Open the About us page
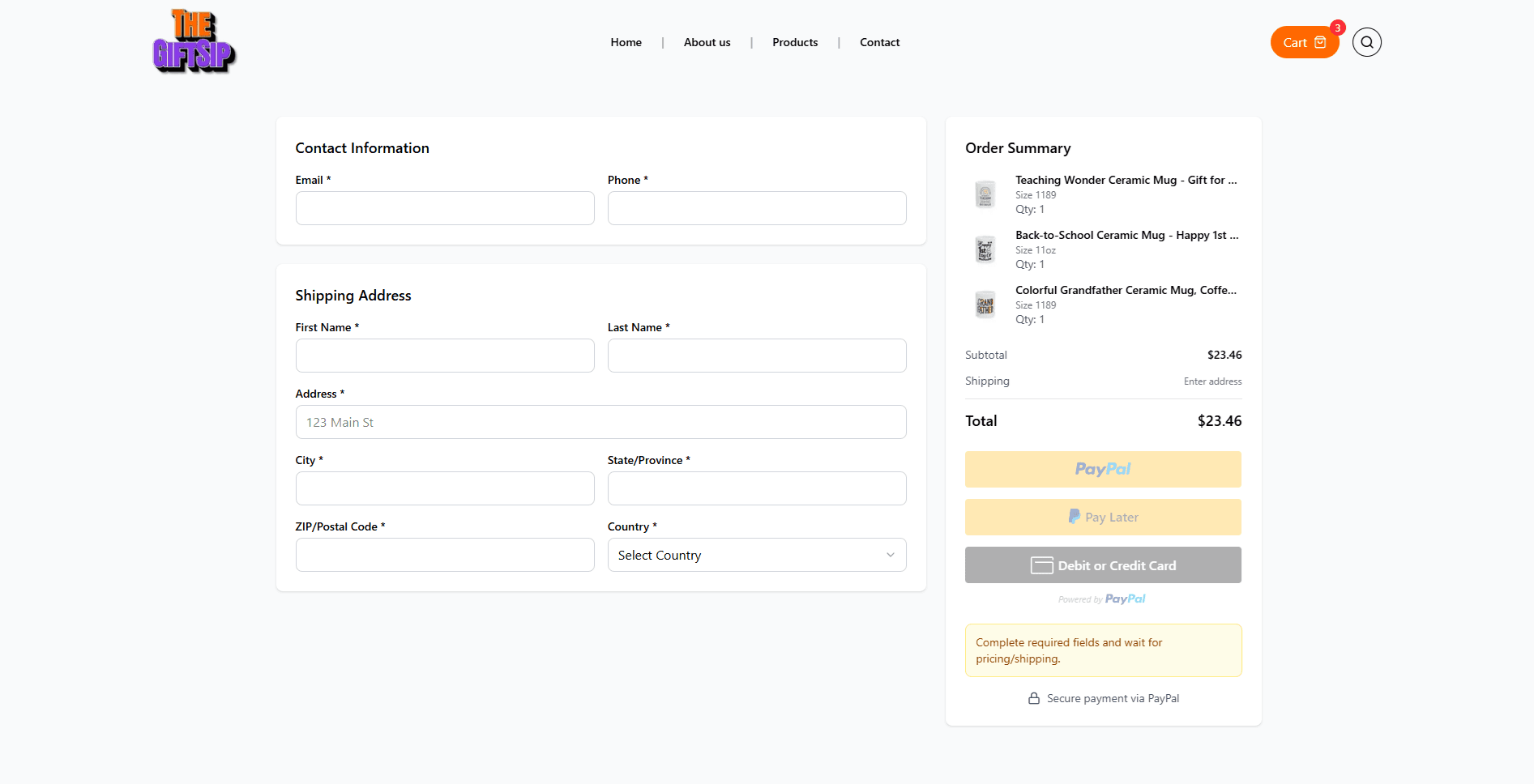 click(707, 42)
